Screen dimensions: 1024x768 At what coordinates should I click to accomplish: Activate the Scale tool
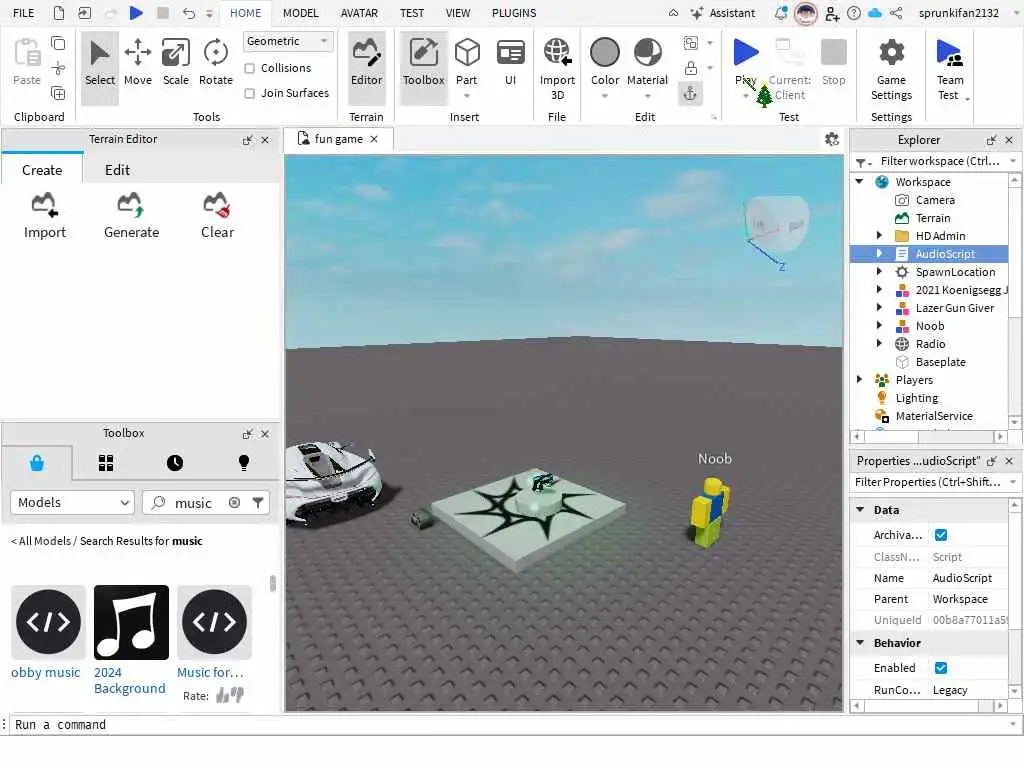[176, 63]
